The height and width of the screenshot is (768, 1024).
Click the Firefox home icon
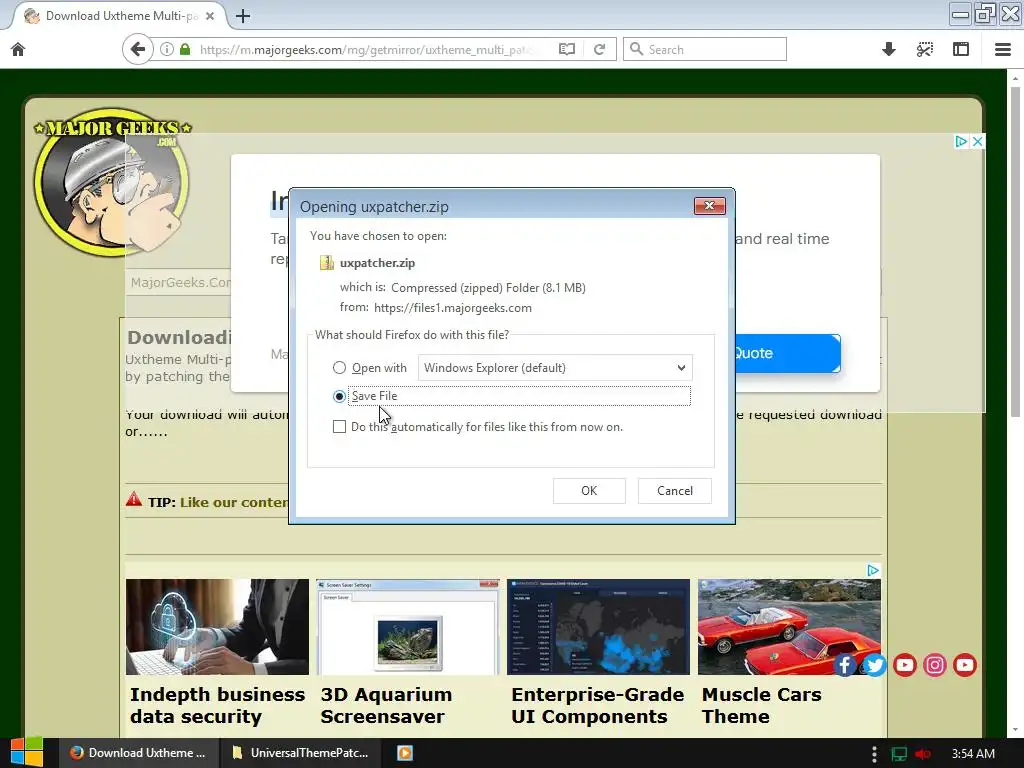click(18, 50)
